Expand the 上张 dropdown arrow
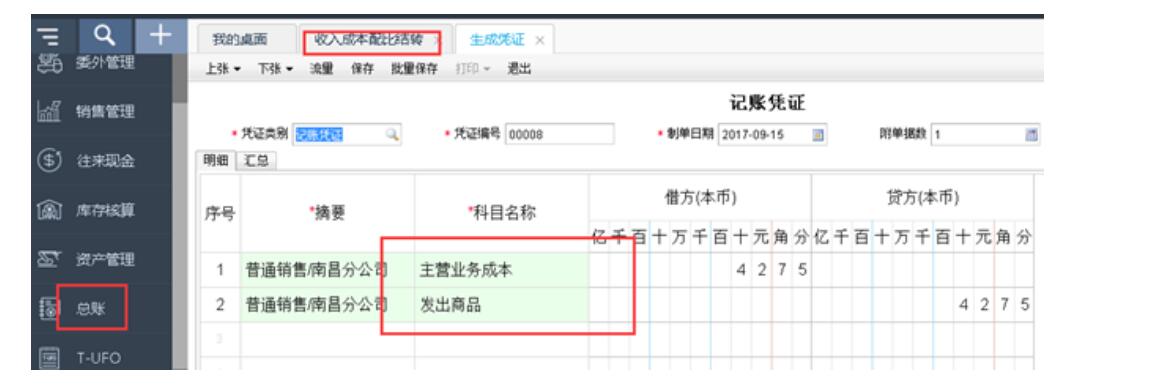Screen dimensions: 1152x385 237,69
